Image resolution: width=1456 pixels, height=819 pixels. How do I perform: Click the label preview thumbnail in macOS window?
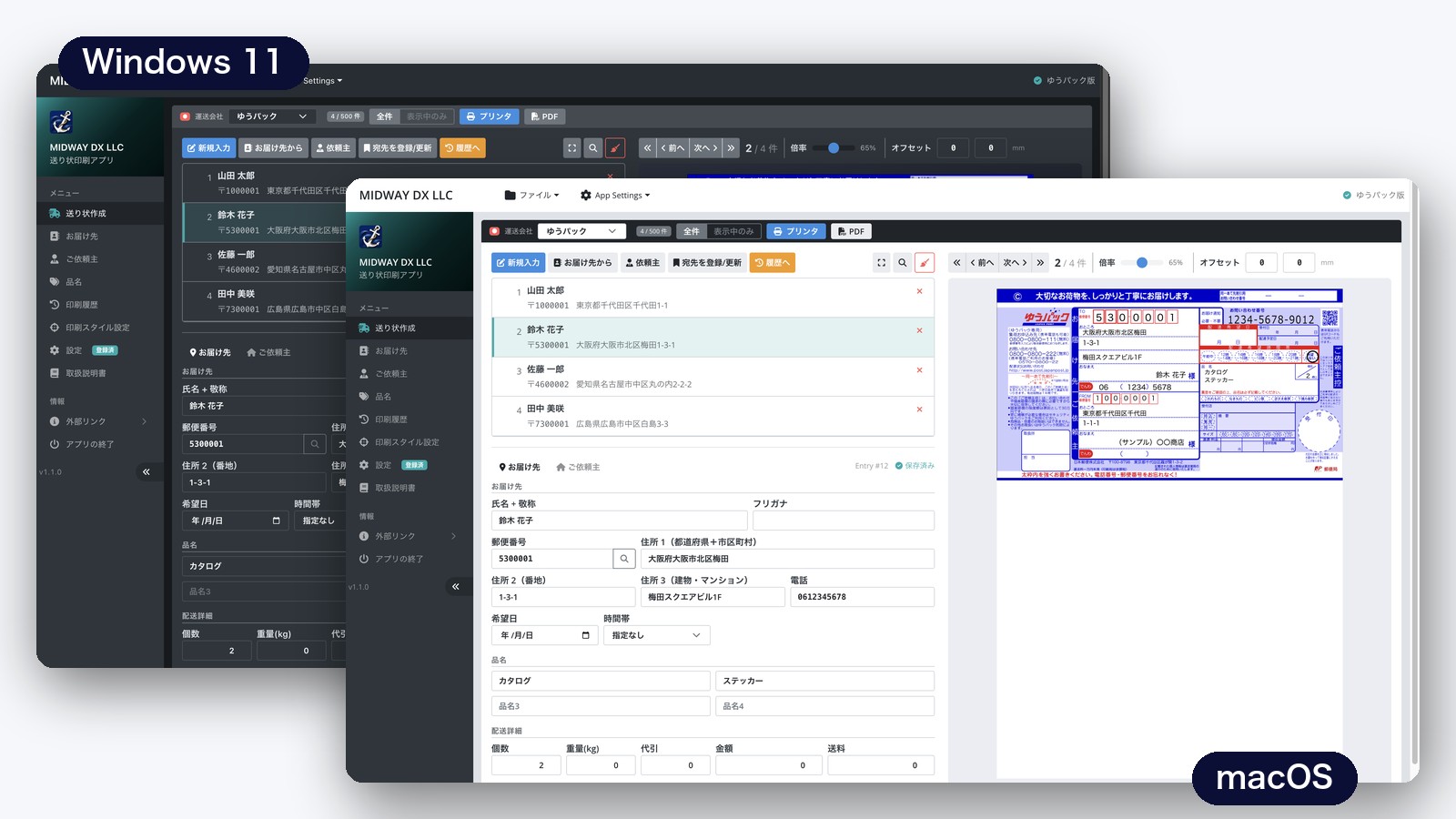[1169, 384]
